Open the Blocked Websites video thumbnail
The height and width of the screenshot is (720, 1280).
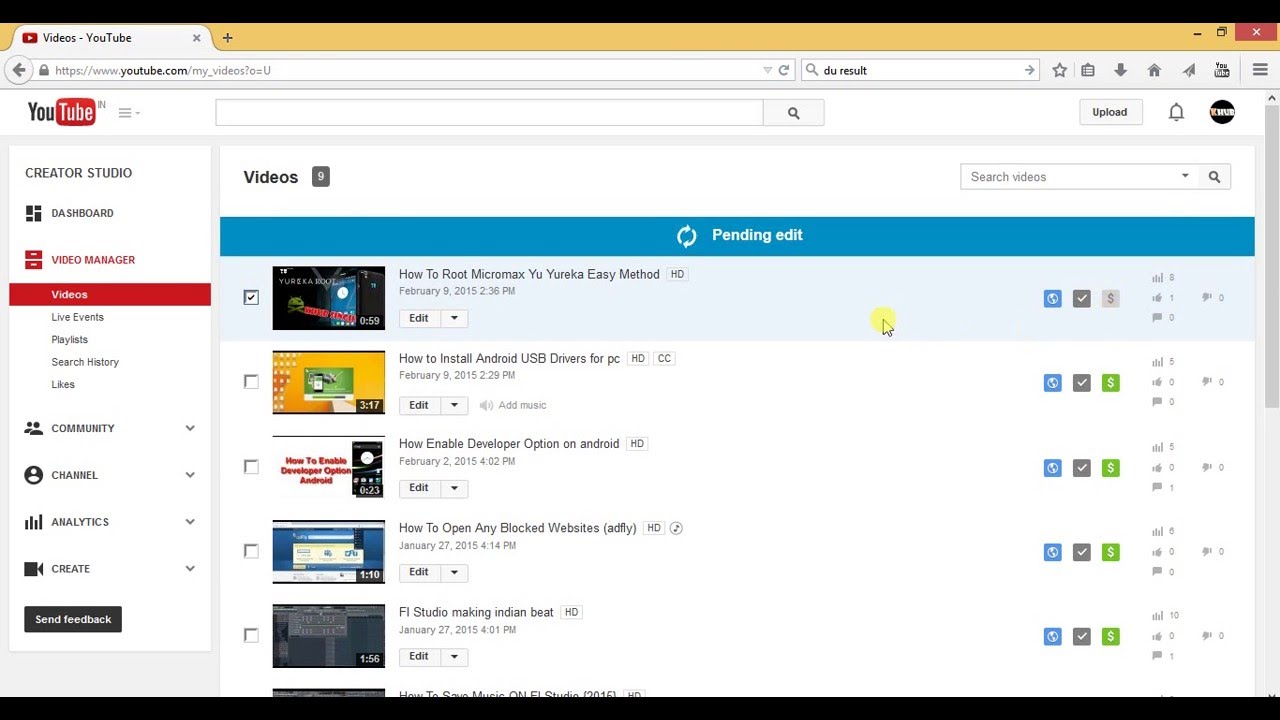tap(329, 551)
